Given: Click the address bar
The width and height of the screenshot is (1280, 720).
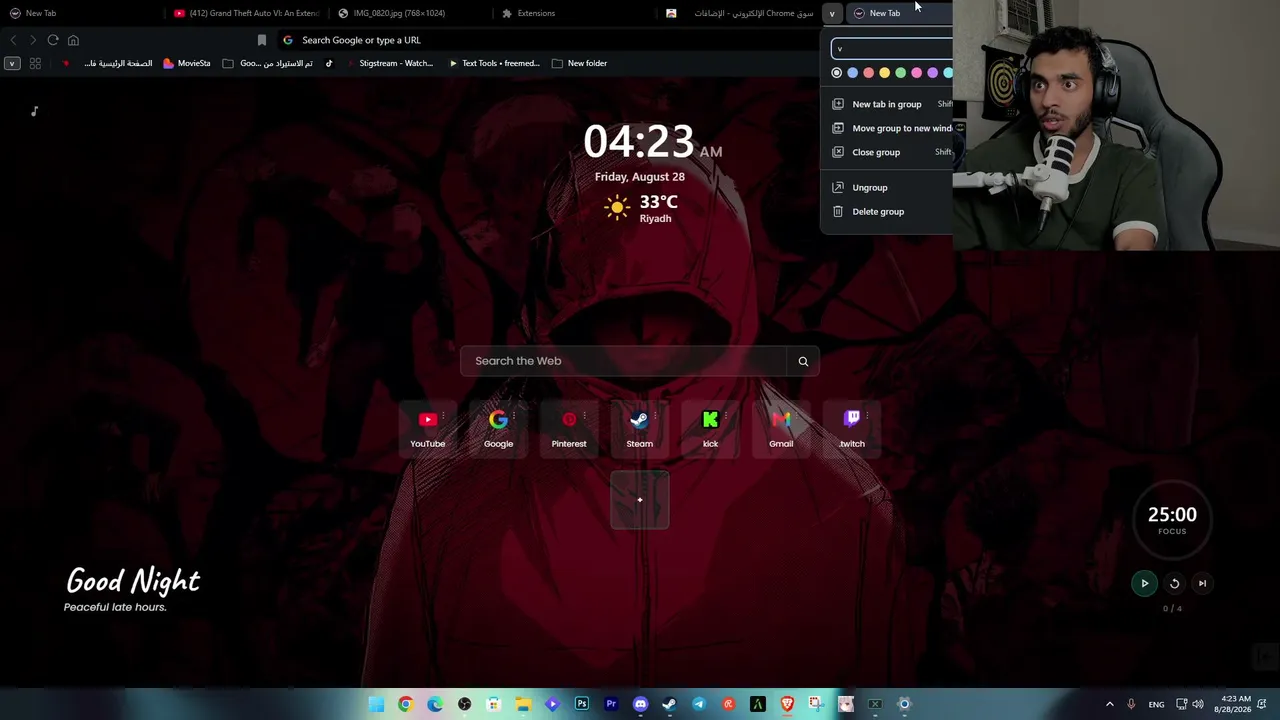Looking at the screenshot, I should pyautogui.click(x=550, y=40).
